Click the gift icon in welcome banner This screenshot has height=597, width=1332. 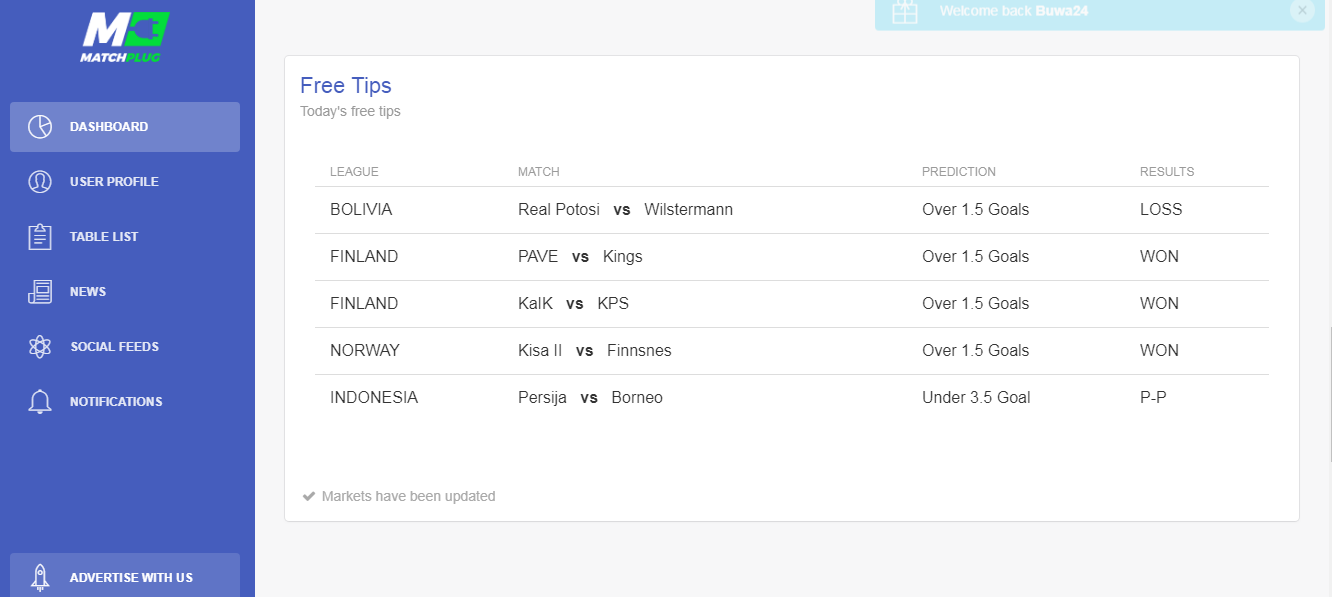pyautogui.click(x=905, y=11)
